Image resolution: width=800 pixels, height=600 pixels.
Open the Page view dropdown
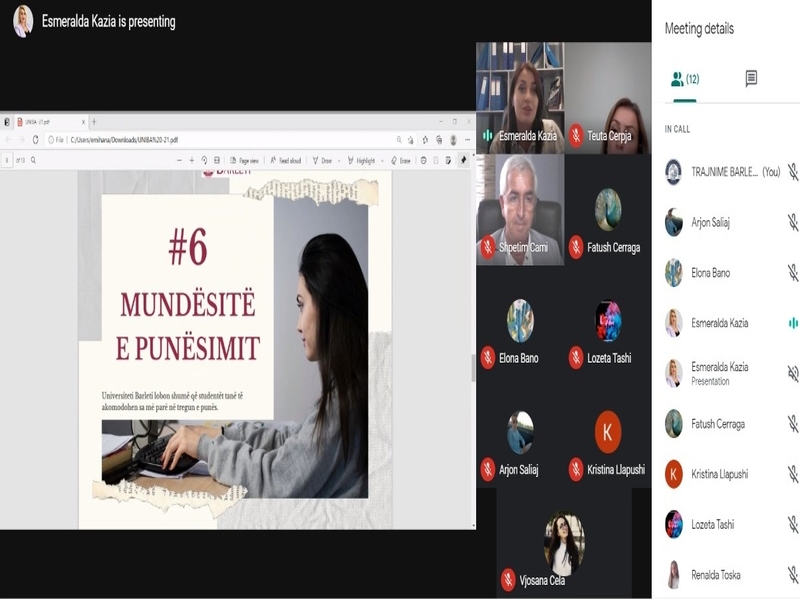[x=245, y=158]
